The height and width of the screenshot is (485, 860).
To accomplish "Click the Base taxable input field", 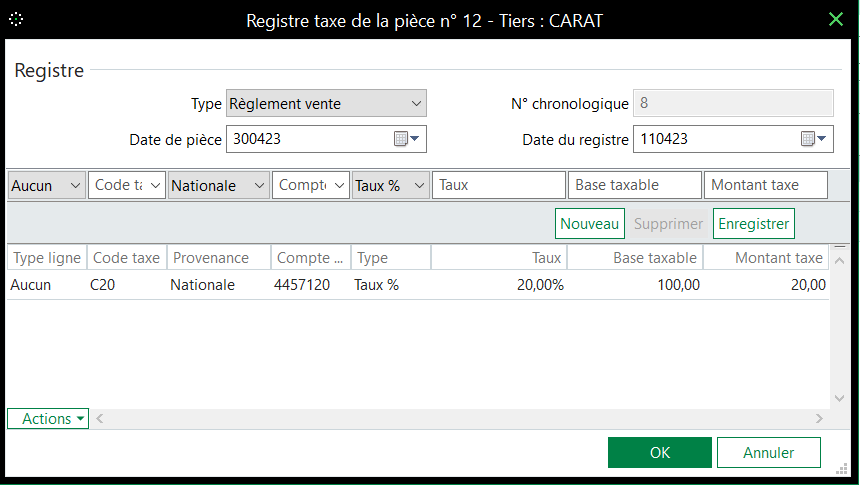I will 634,186.
